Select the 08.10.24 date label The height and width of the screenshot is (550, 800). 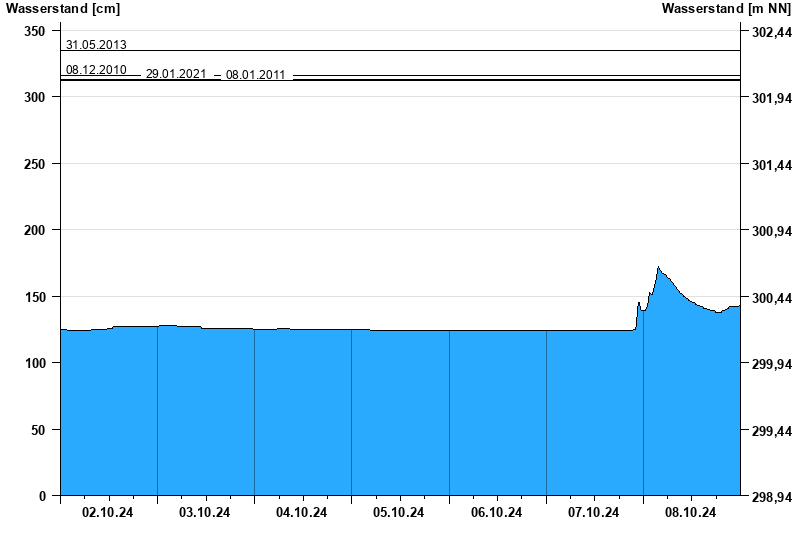[x=691, y=512]
